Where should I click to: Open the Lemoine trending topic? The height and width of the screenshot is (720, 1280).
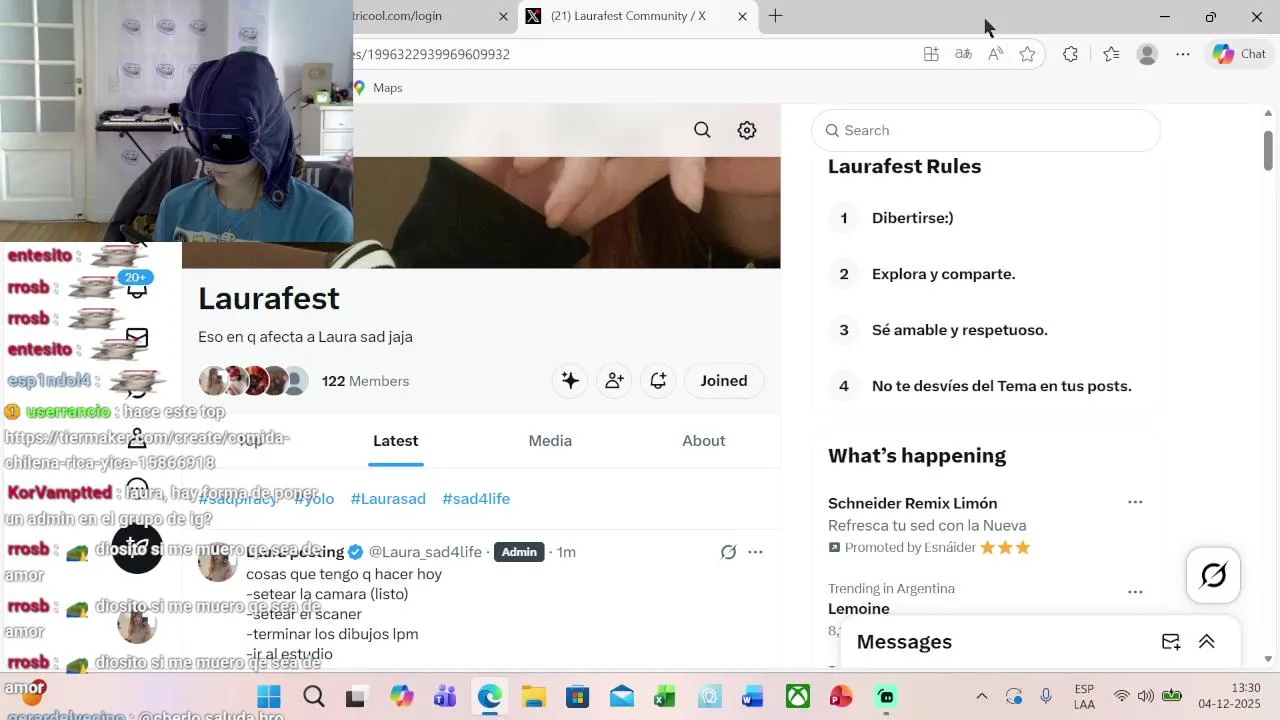coord(858,609)
